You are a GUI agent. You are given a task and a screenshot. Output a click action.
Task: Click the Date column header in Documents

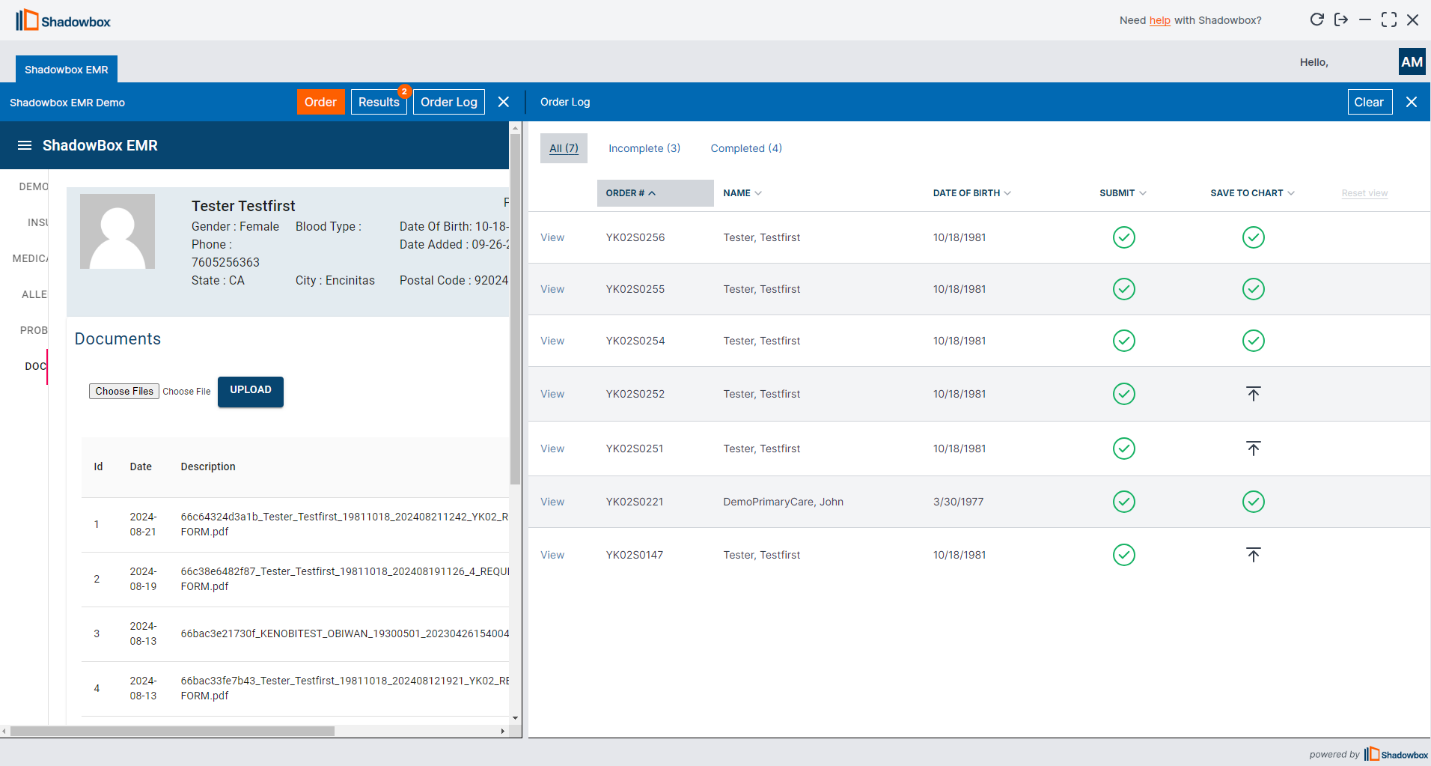tap(141, 467)
